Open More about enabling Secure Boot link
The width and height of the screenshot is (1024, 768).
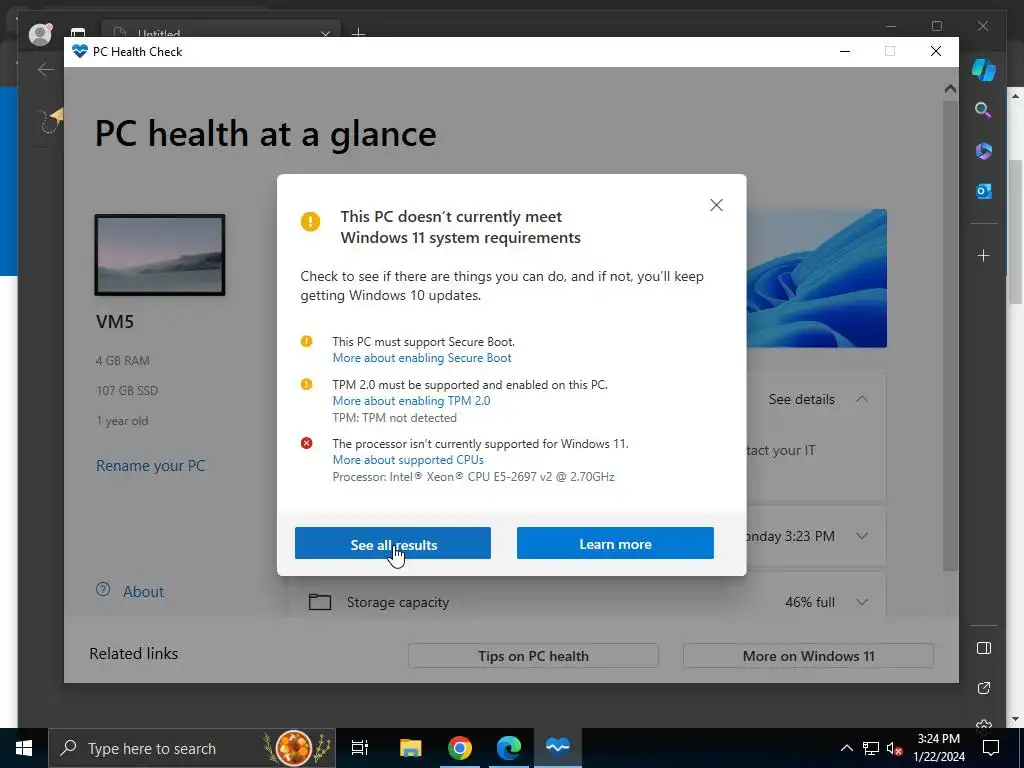click(x=422, y=358)
